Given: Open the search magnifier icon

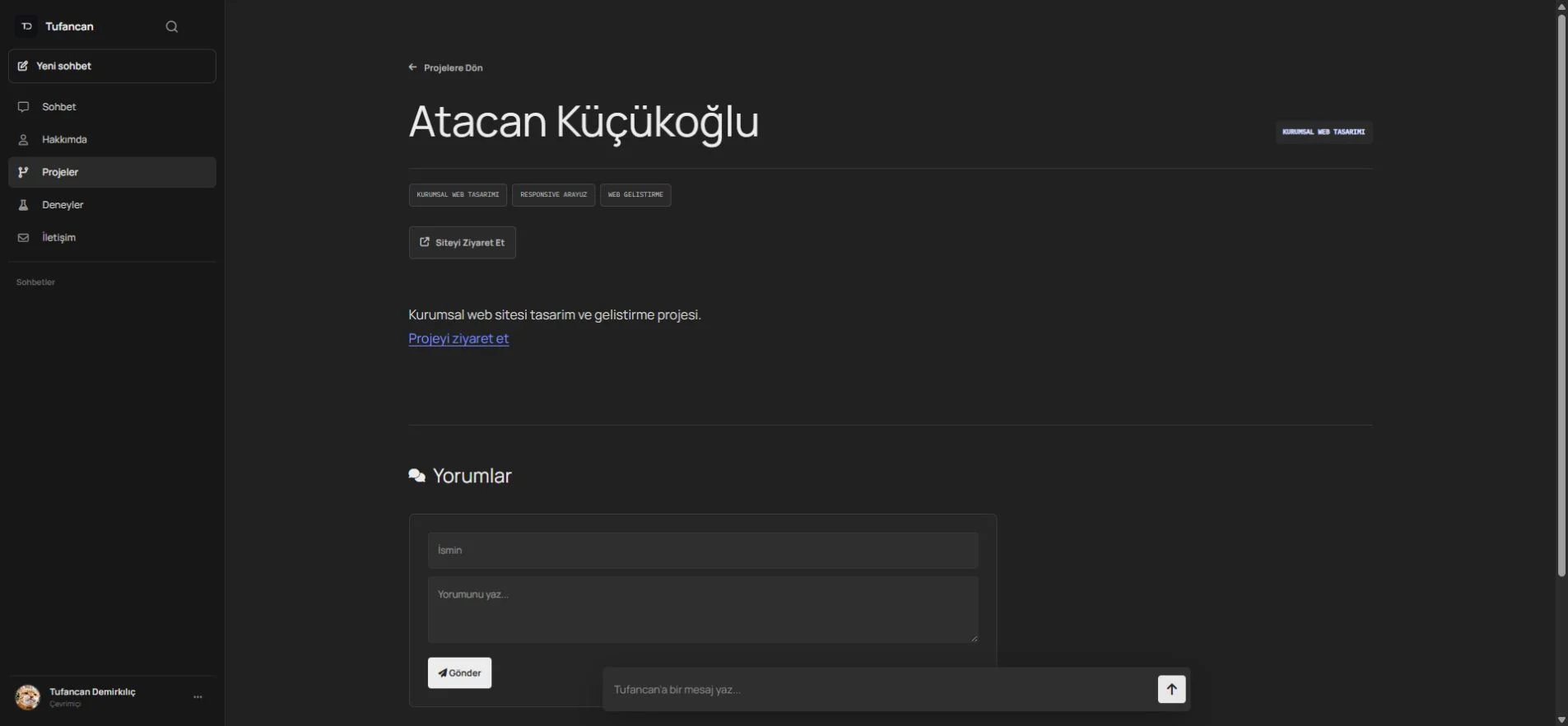Looking at the screenshot, I should [x=171, y=26].
